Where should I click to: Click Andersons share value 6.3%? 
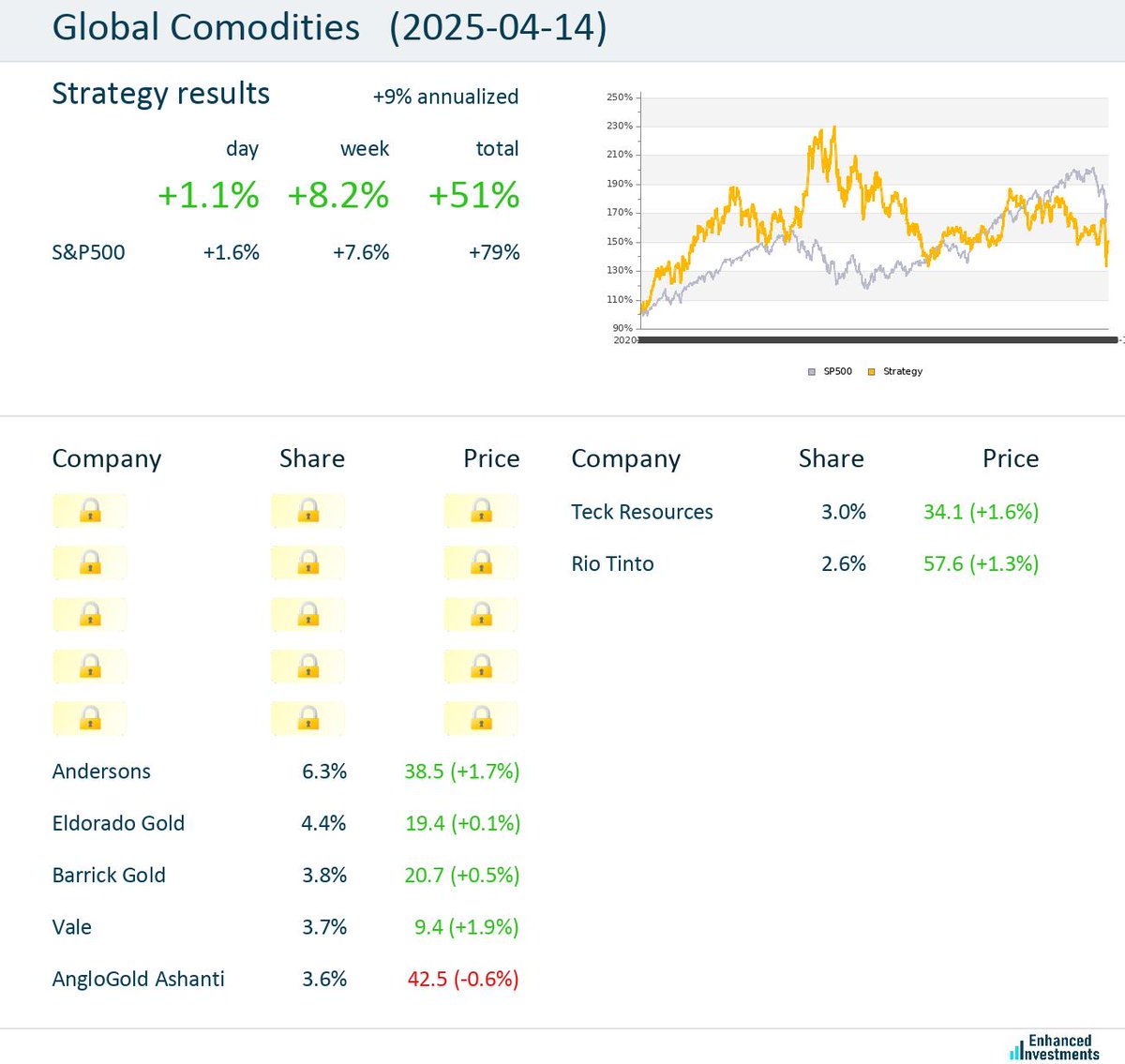click(x=324, y=772)
